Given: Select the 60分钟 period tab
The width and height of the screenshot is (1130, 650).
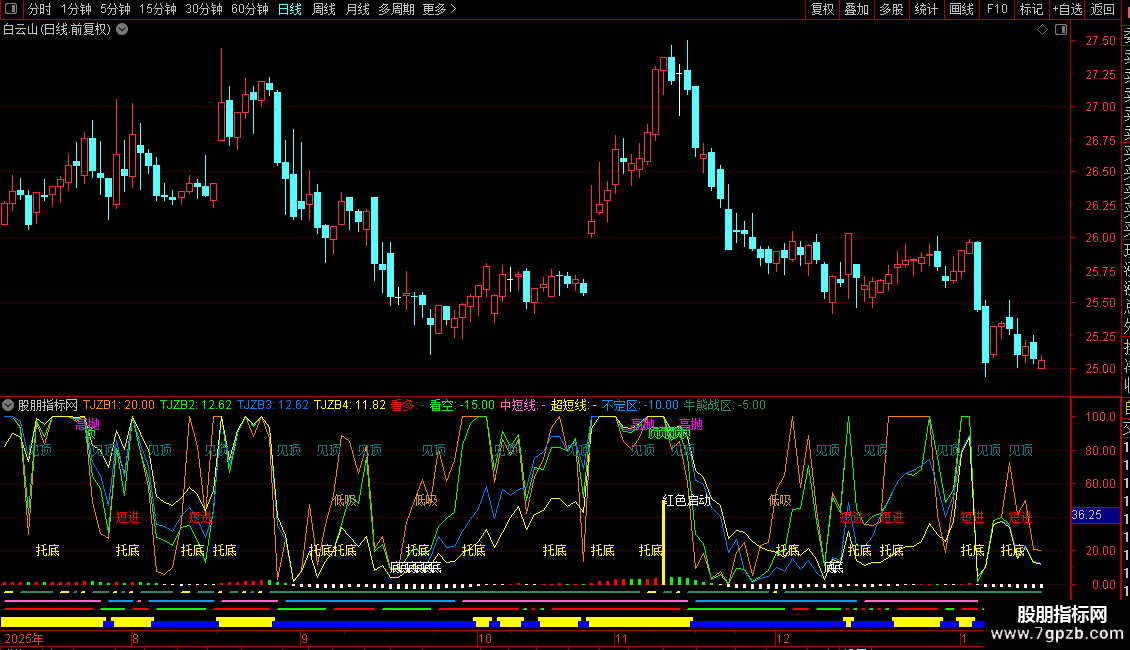Looking at the screenshot, I should (250, 9).
